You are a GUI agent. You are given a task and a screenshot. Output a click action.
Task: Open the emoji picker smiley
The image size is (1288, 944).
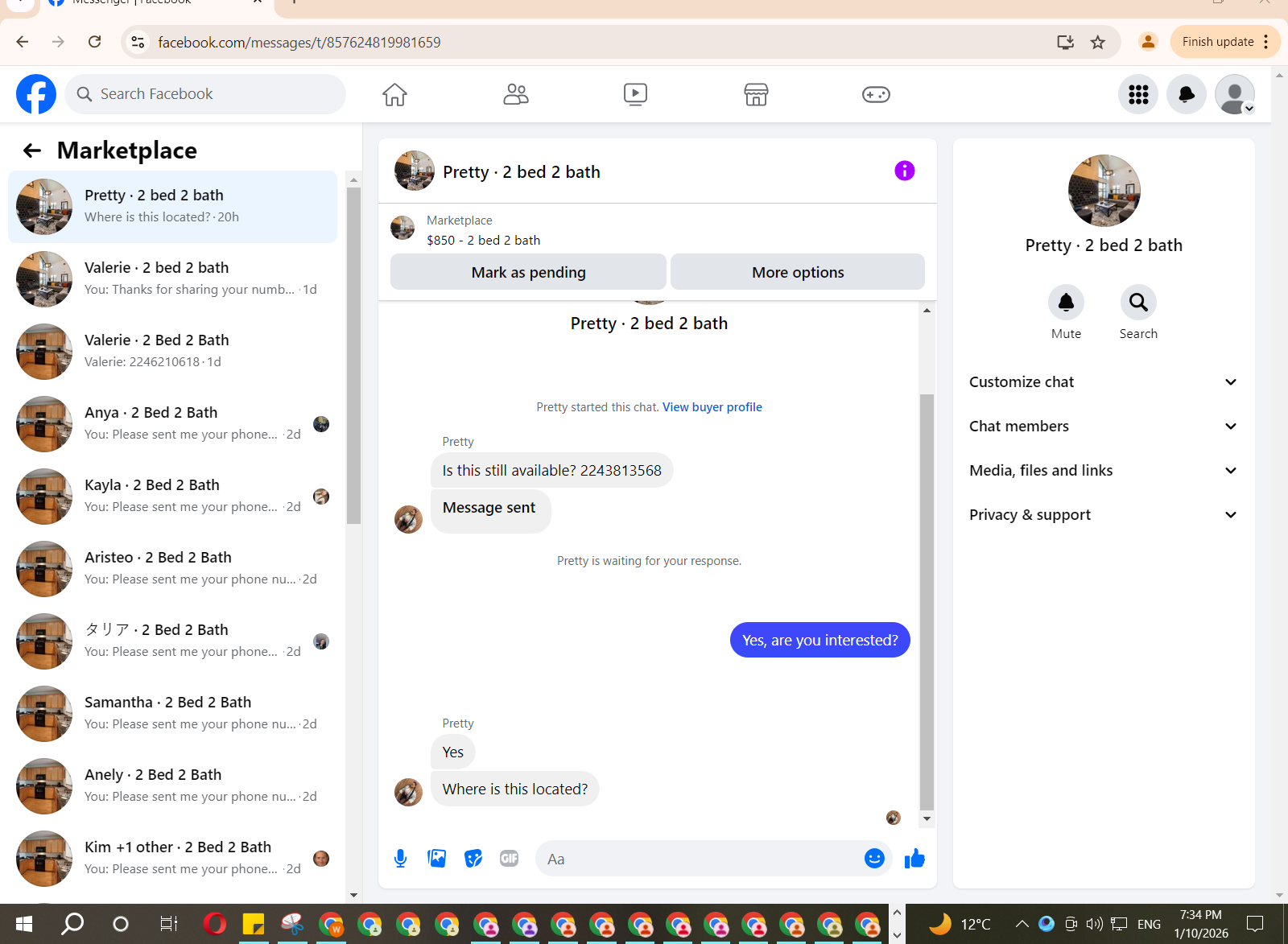click(874, 859)
